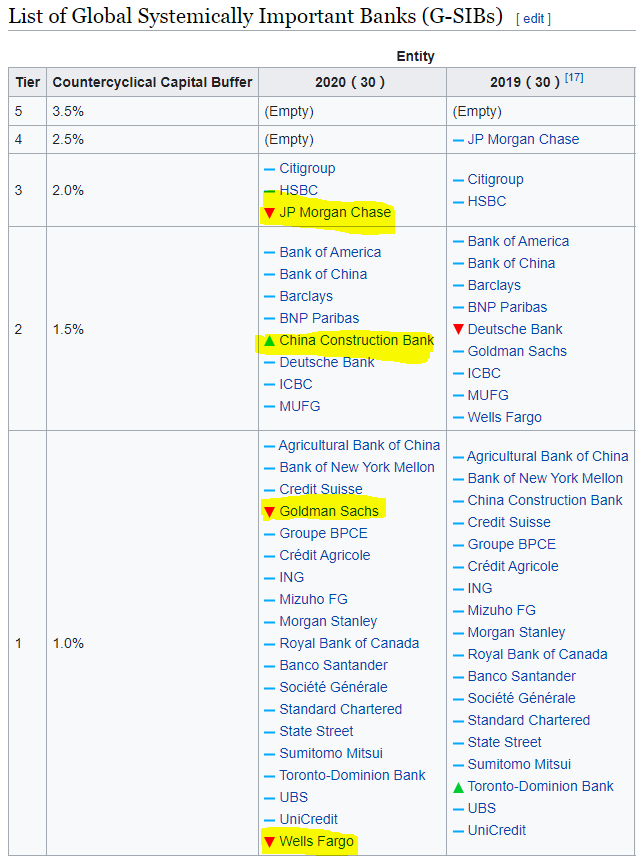Open Bank of New York Mellon, 2019 column

click(545, 478)
